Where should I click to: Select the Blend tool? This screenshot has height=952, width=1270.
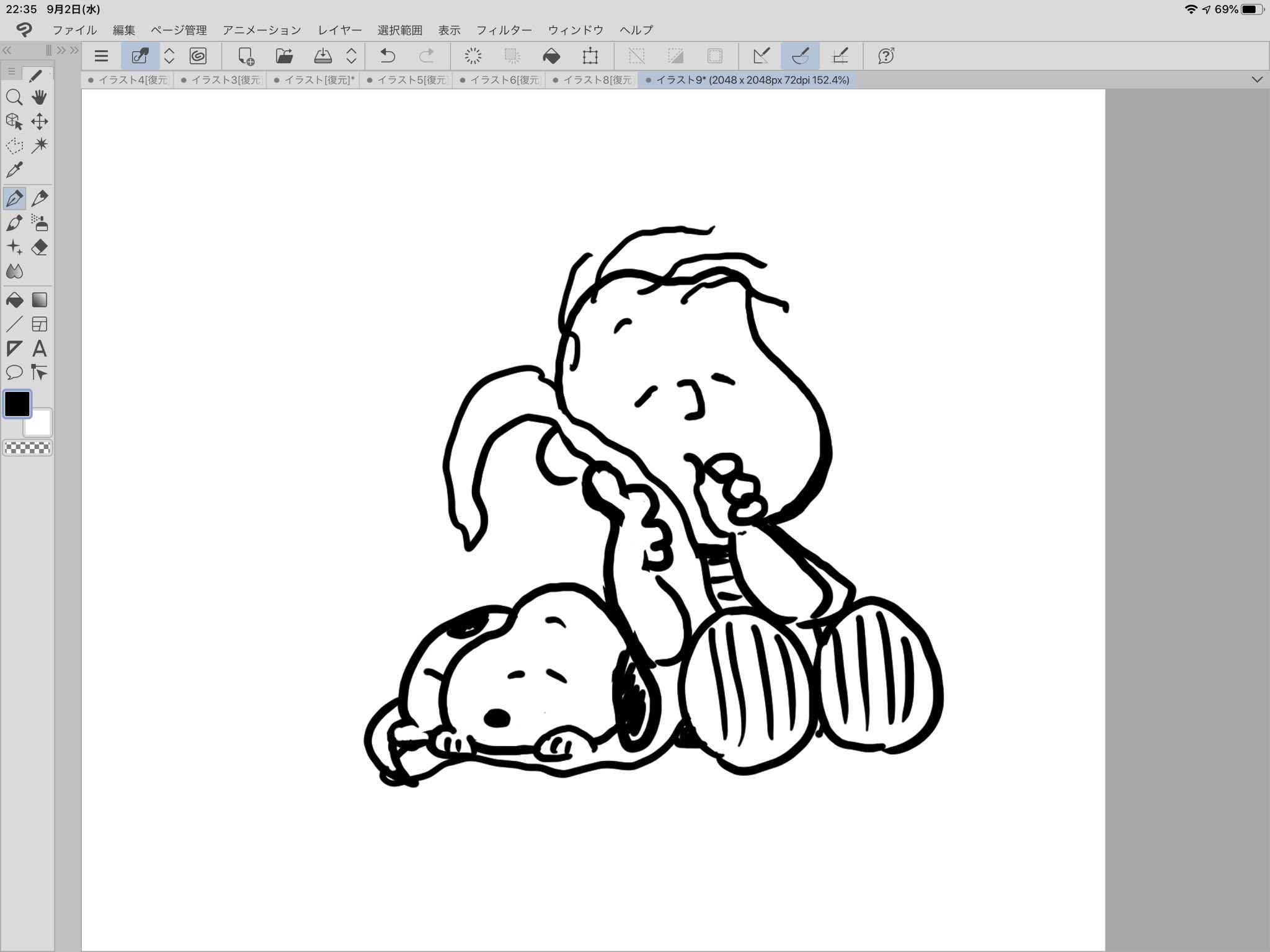14,272
